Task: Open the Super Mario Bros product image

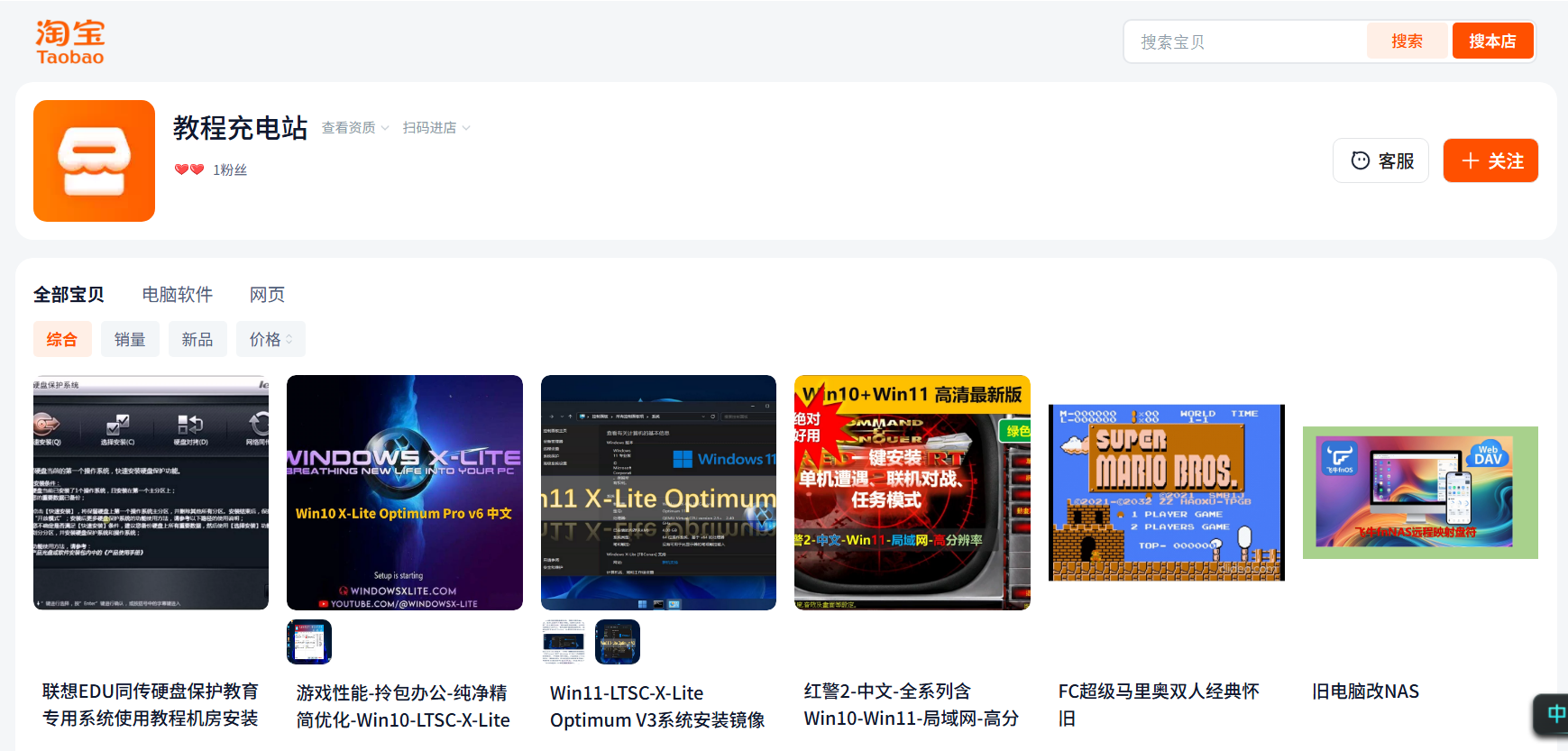Action: [1167, 492]
